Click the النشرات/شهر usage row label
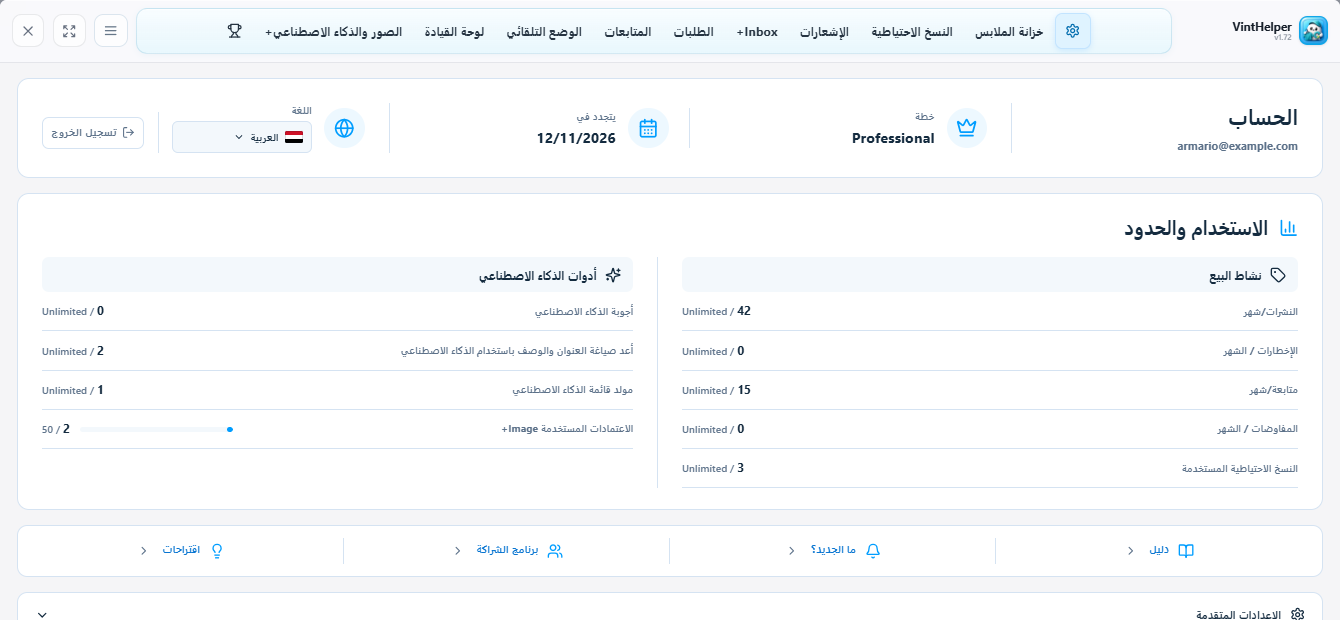Viewport: 1340px width, 620px height. coord(1271,312)
